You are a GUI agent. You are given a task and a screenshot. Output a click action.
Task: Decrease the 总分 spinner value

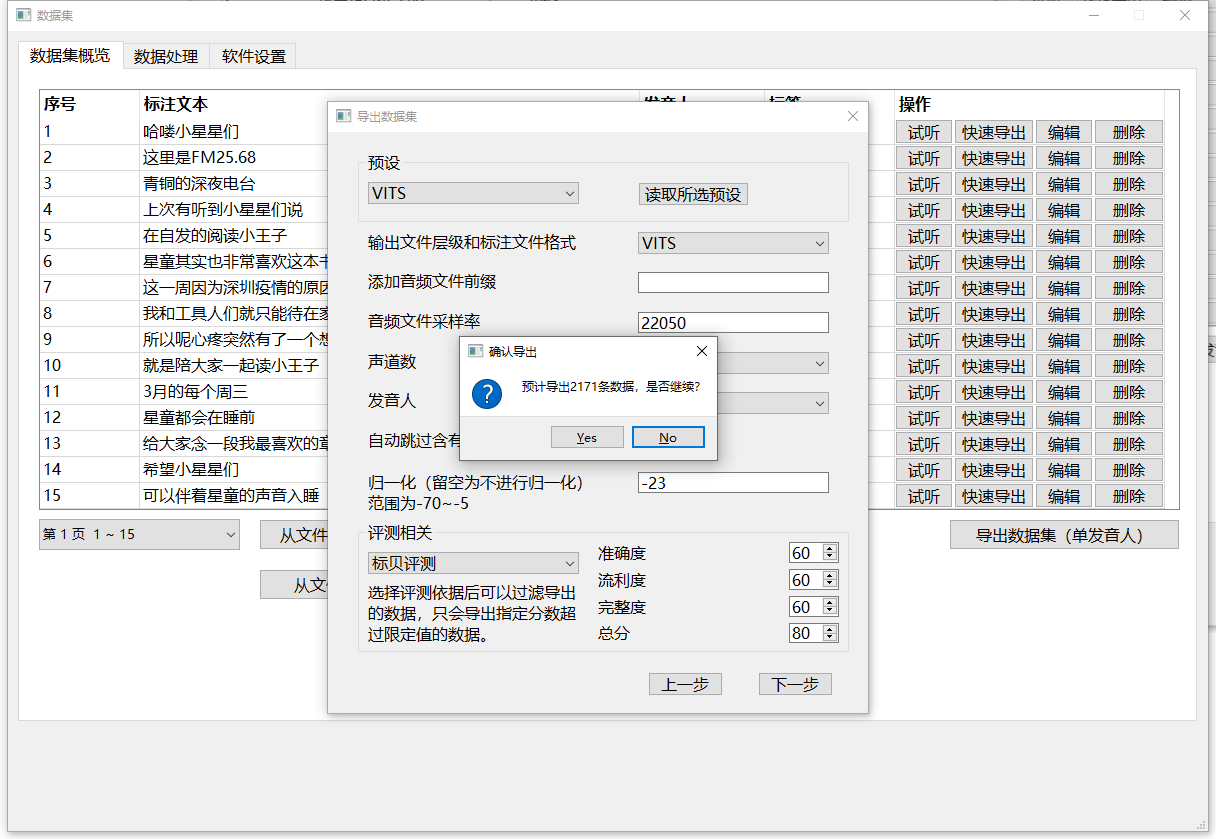(x=829, y=638)
